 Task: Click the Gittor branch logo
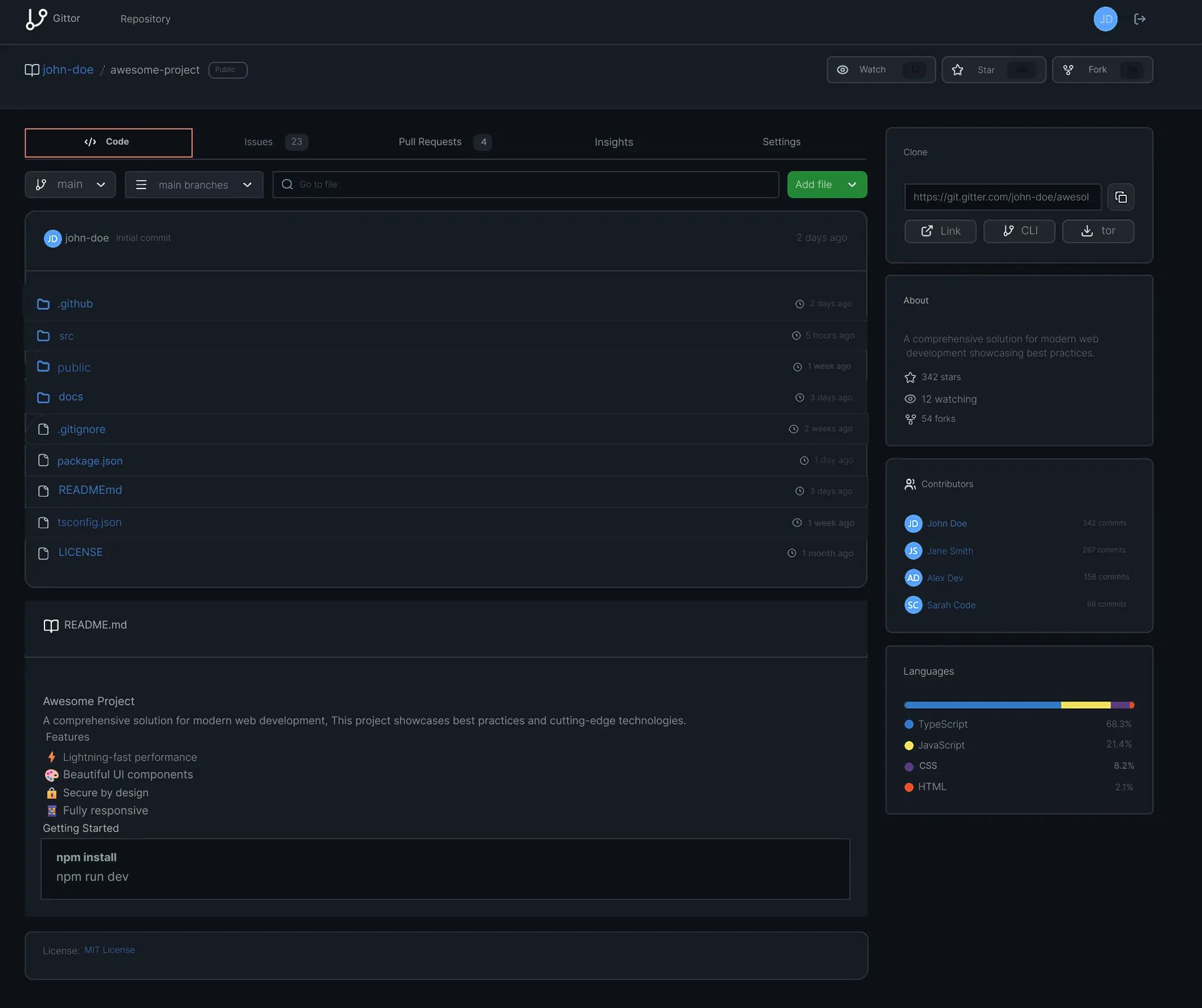click(x=36, y=19)
